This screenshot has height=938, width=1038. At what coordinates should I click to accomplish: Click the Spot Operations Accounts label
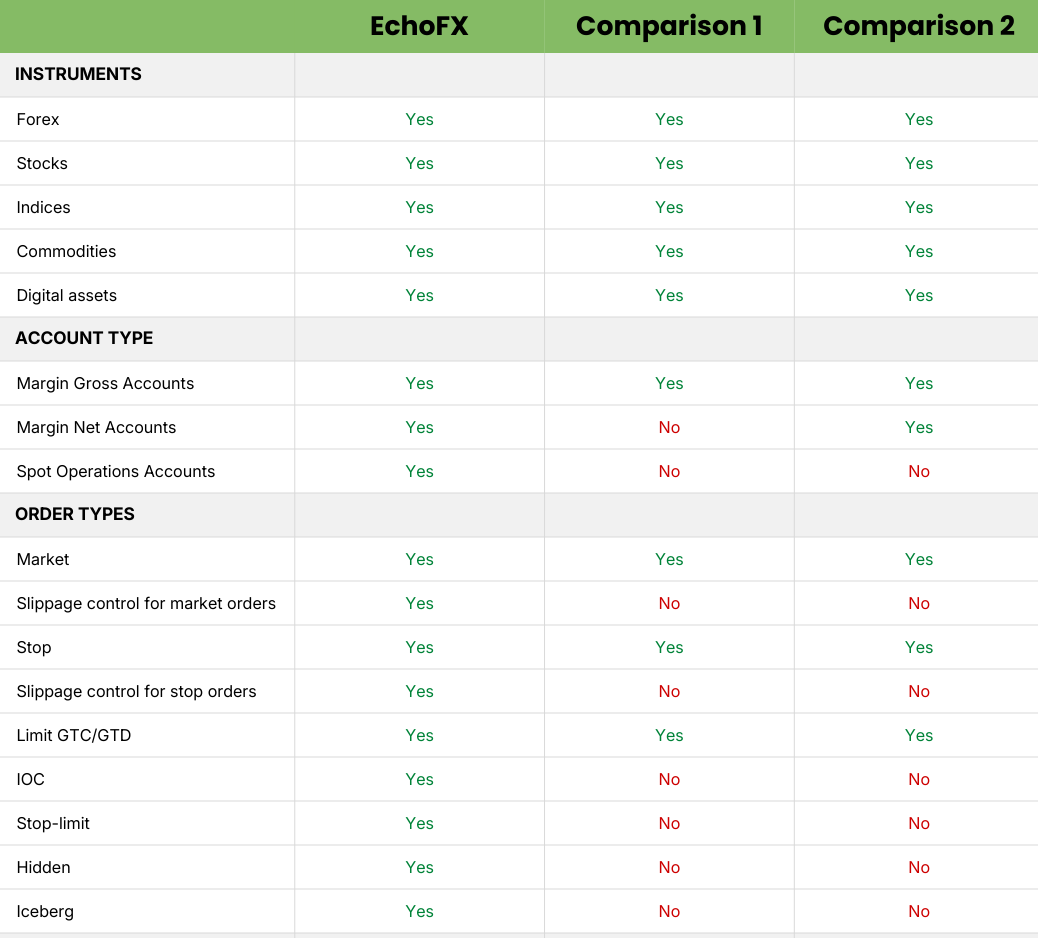116,471
